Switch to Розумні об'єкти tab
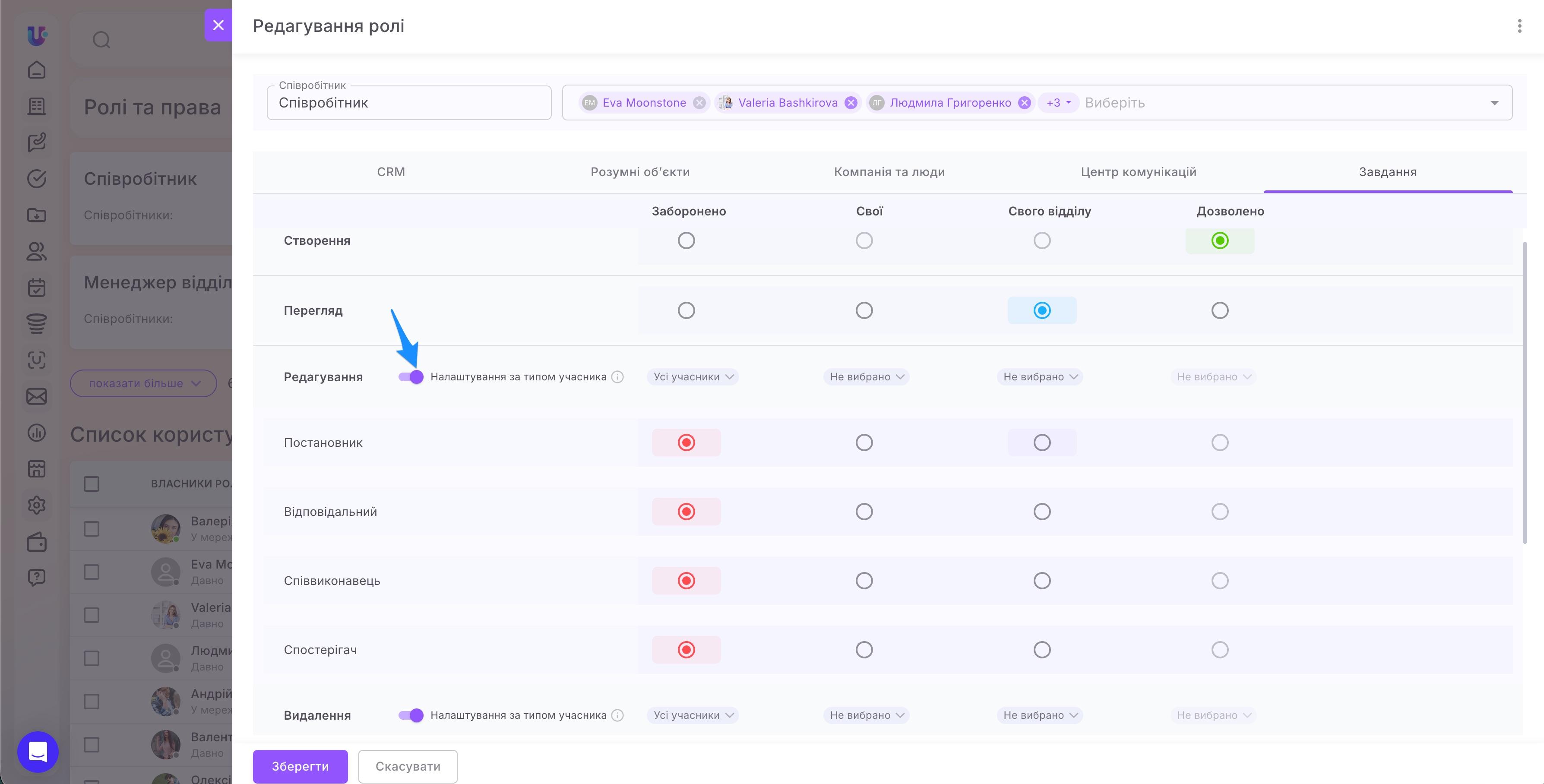 (640, 172)
